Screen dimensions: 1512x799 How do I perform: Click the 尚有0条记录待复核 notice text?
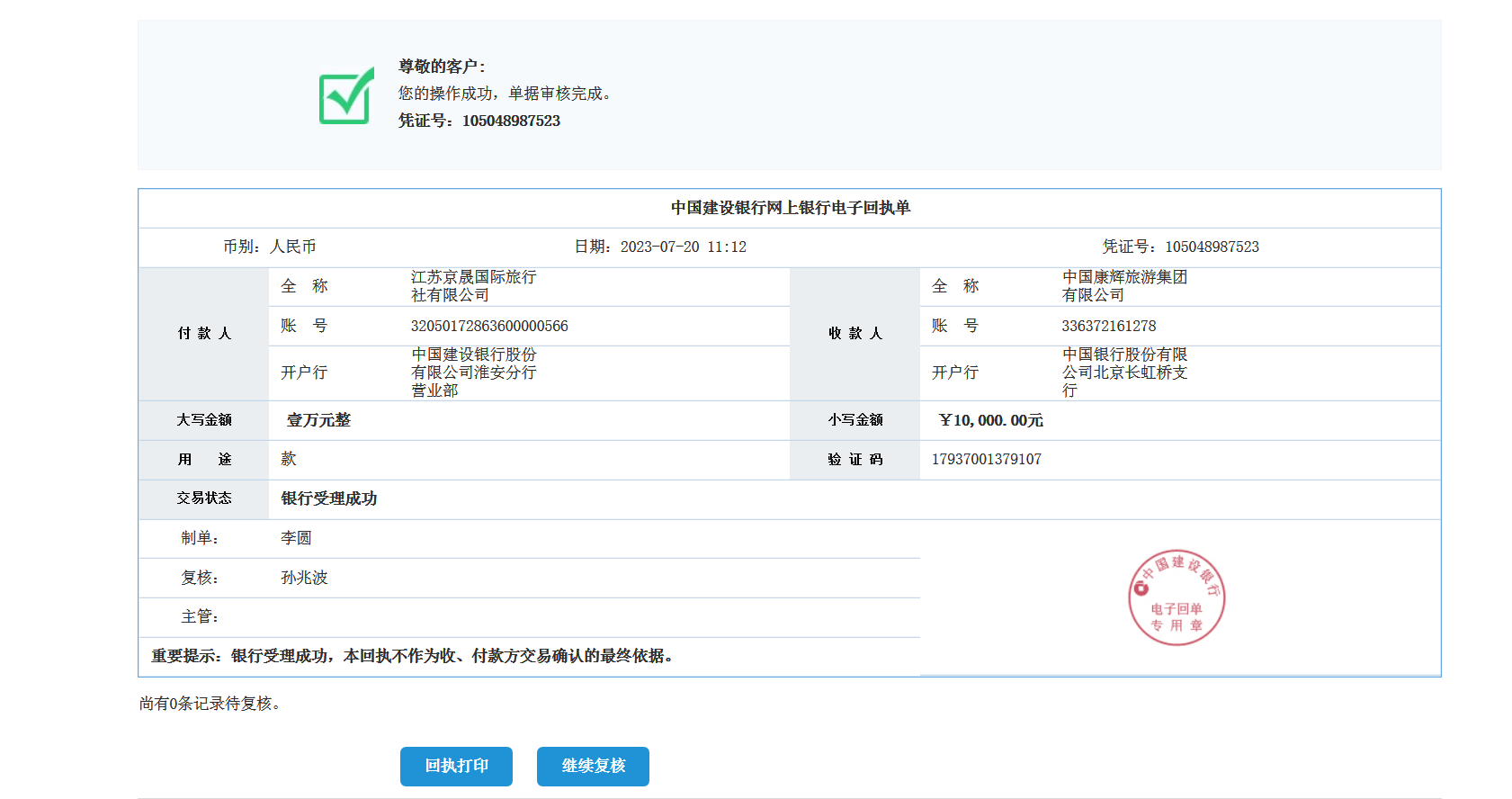tap(211, 704)
